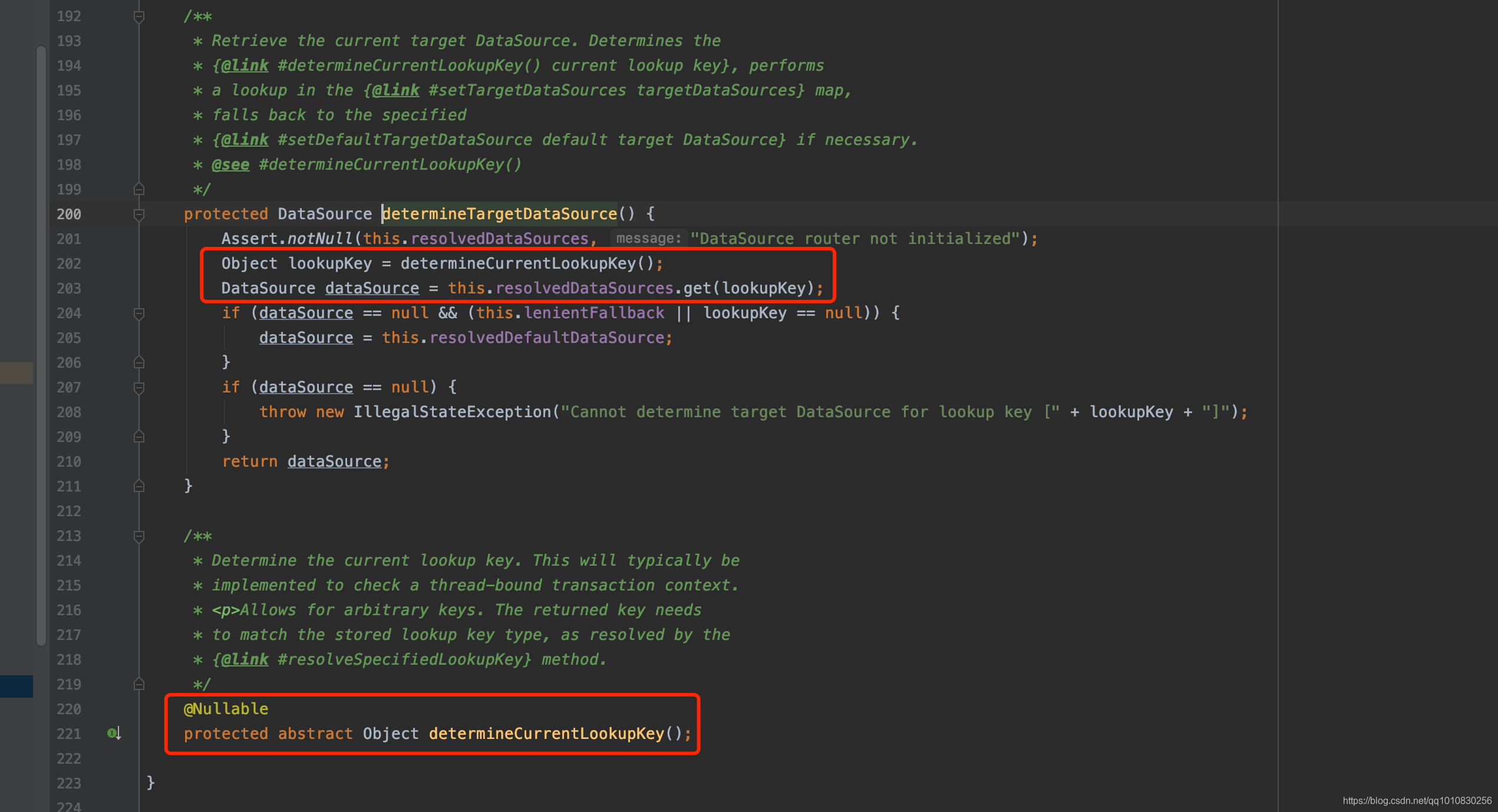The height and width of the screenshot is (812, 1498).
Task: Click the 'message:' parameter hint on line 201
Action: [648, 239]
